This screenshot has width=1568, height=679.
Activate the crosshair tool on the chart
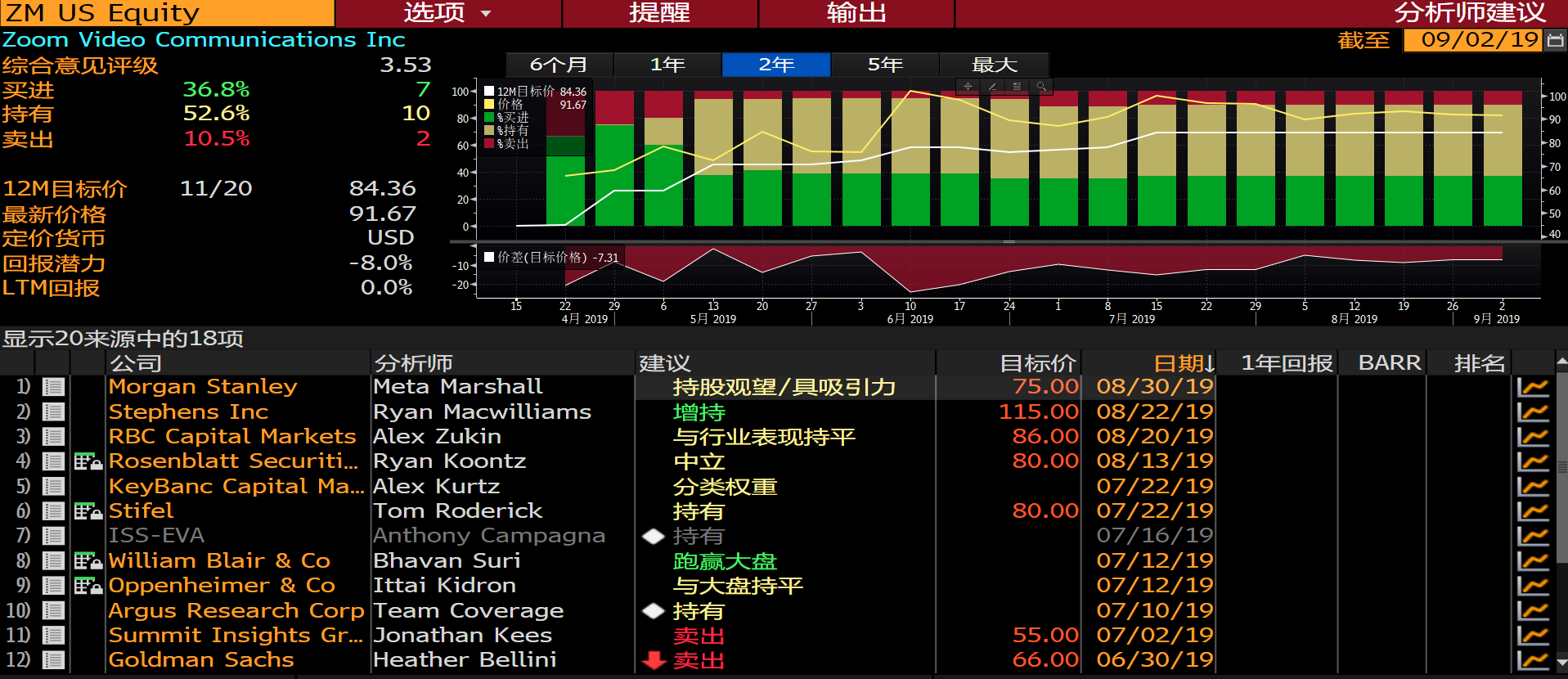point(968,86)
